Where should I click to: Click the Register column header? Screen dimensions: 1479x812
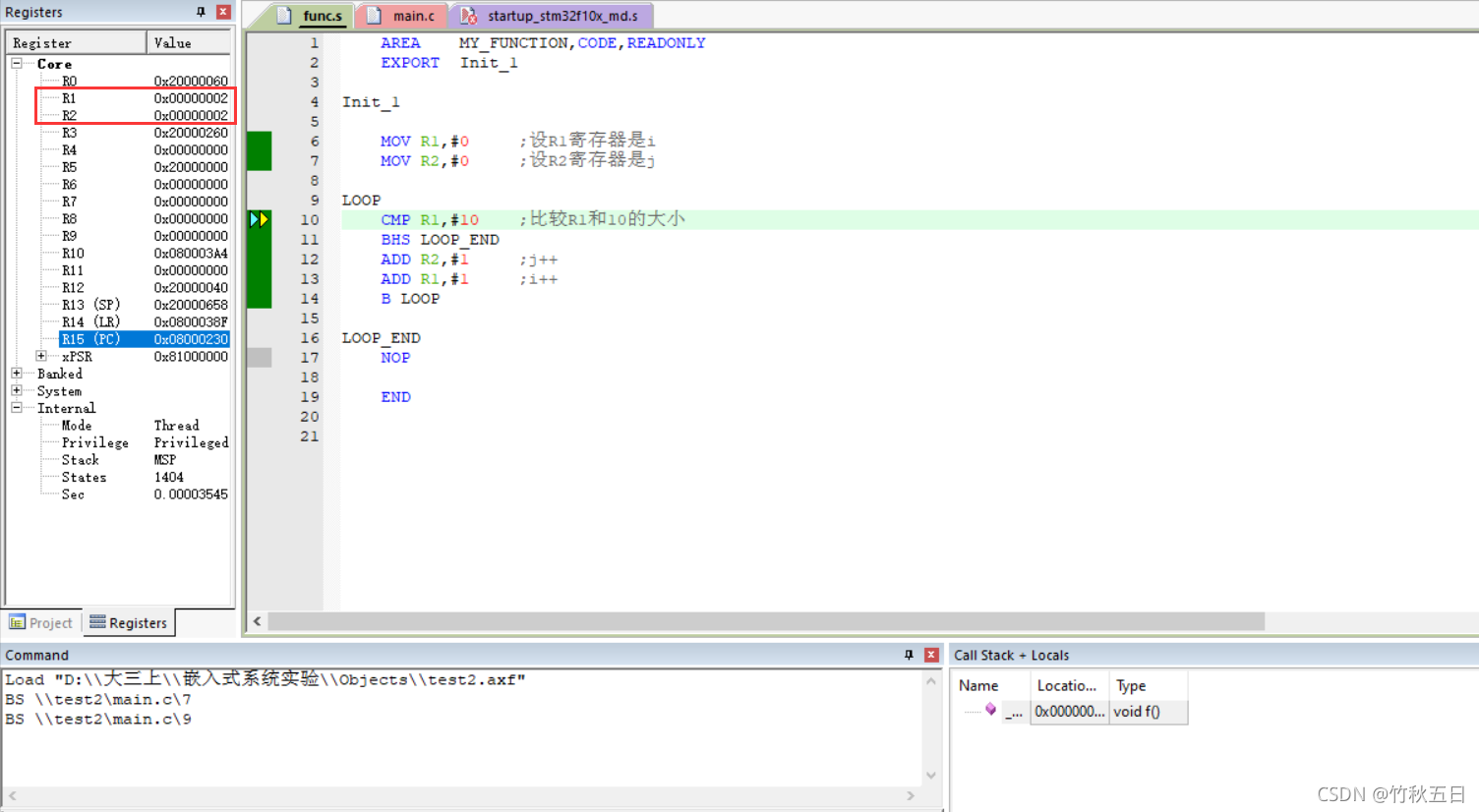[x=76, y=43]
